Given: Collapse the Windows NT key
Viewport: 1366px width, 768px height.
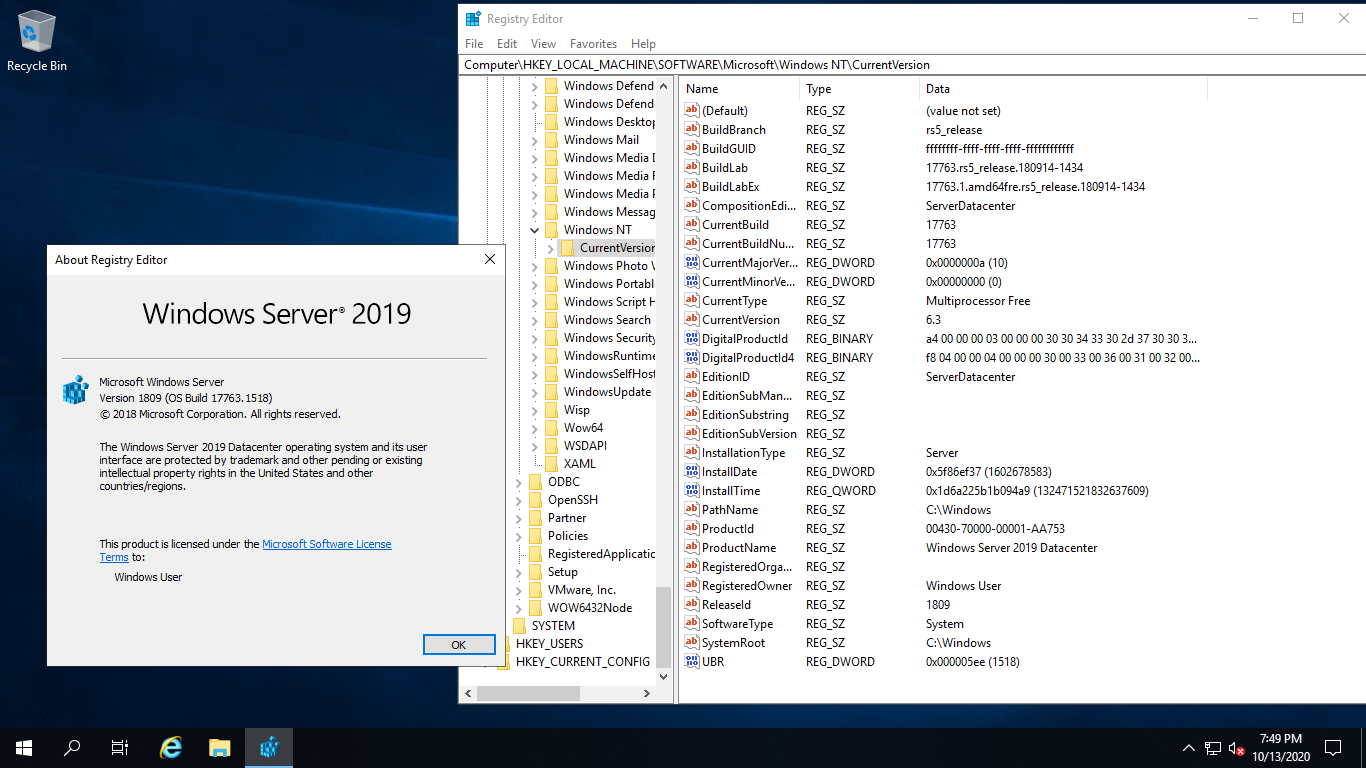Looking at the screenshot, I should pyautogui.click(x=534, y=230).
